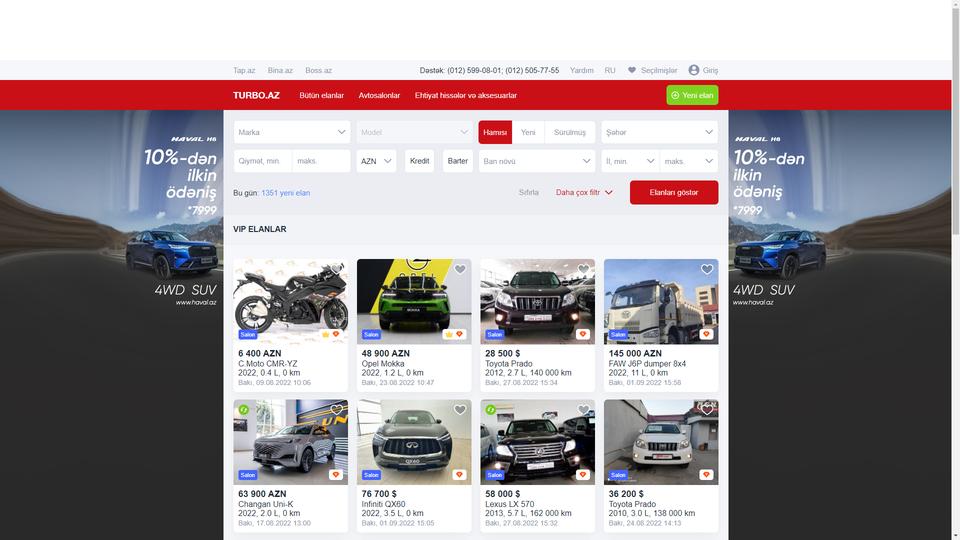960x540 pixels.
Task: Click green badge icon on Changan Uni-K photo
Action: pyautogui.click(x=244, y=410)
